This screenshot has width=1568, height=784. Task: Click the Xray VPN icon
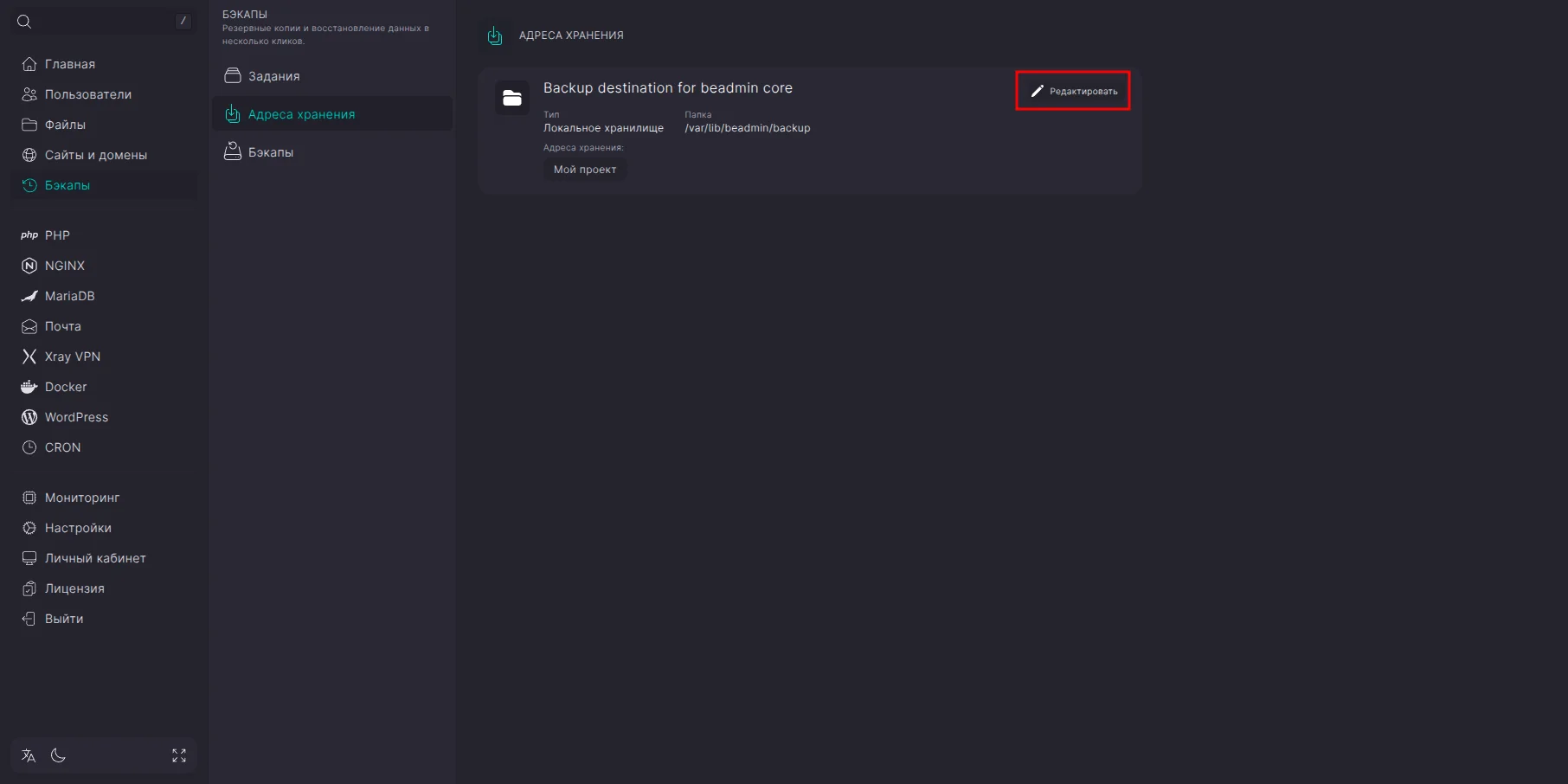[29, 357]
